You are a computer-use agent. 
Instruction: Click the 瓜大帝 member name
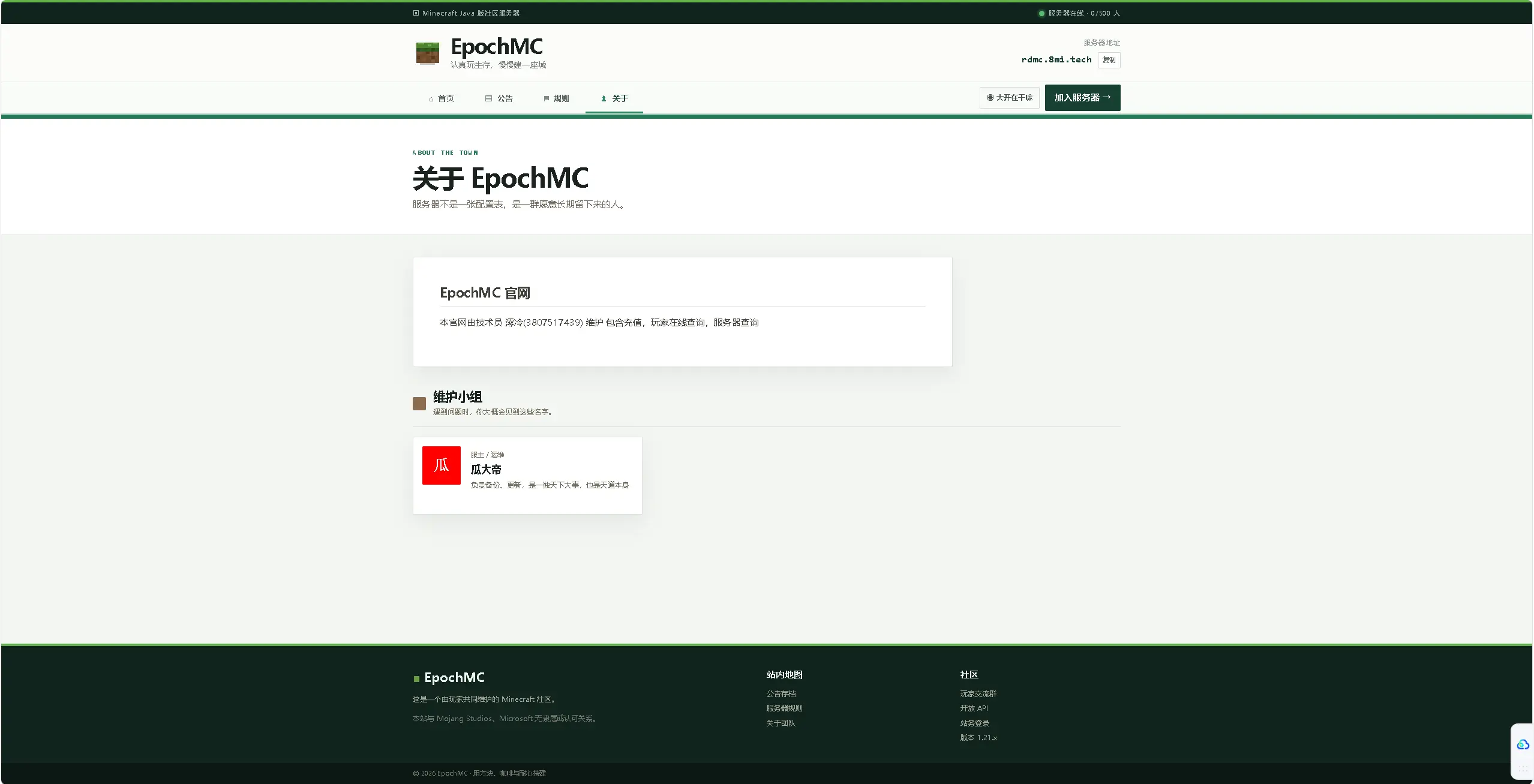pyautogui.click(x=486, y=470)
